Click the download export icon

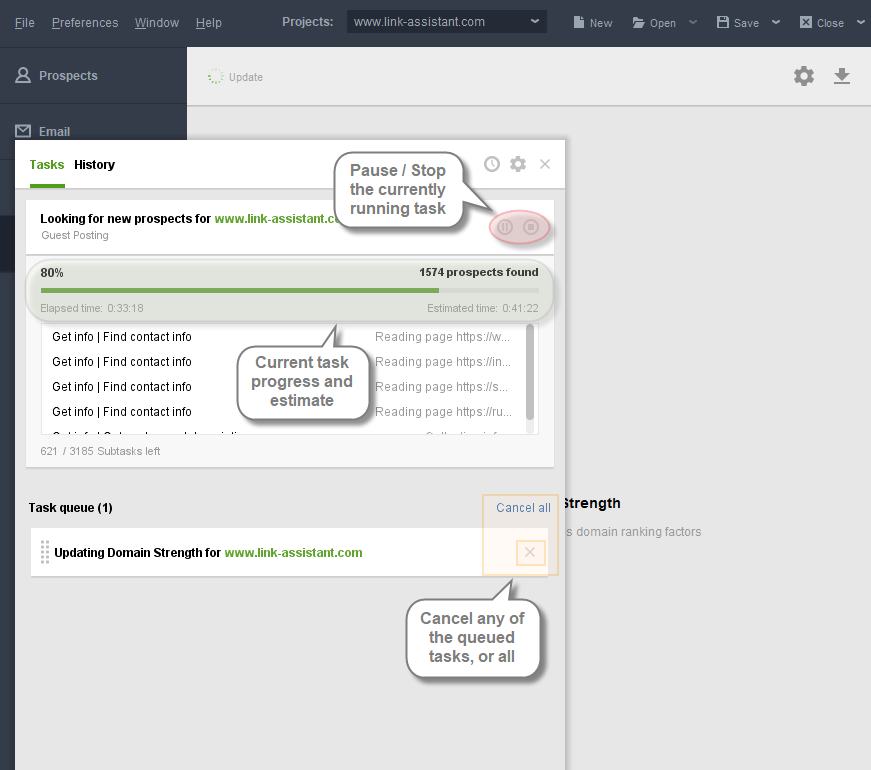click(842, 76)
